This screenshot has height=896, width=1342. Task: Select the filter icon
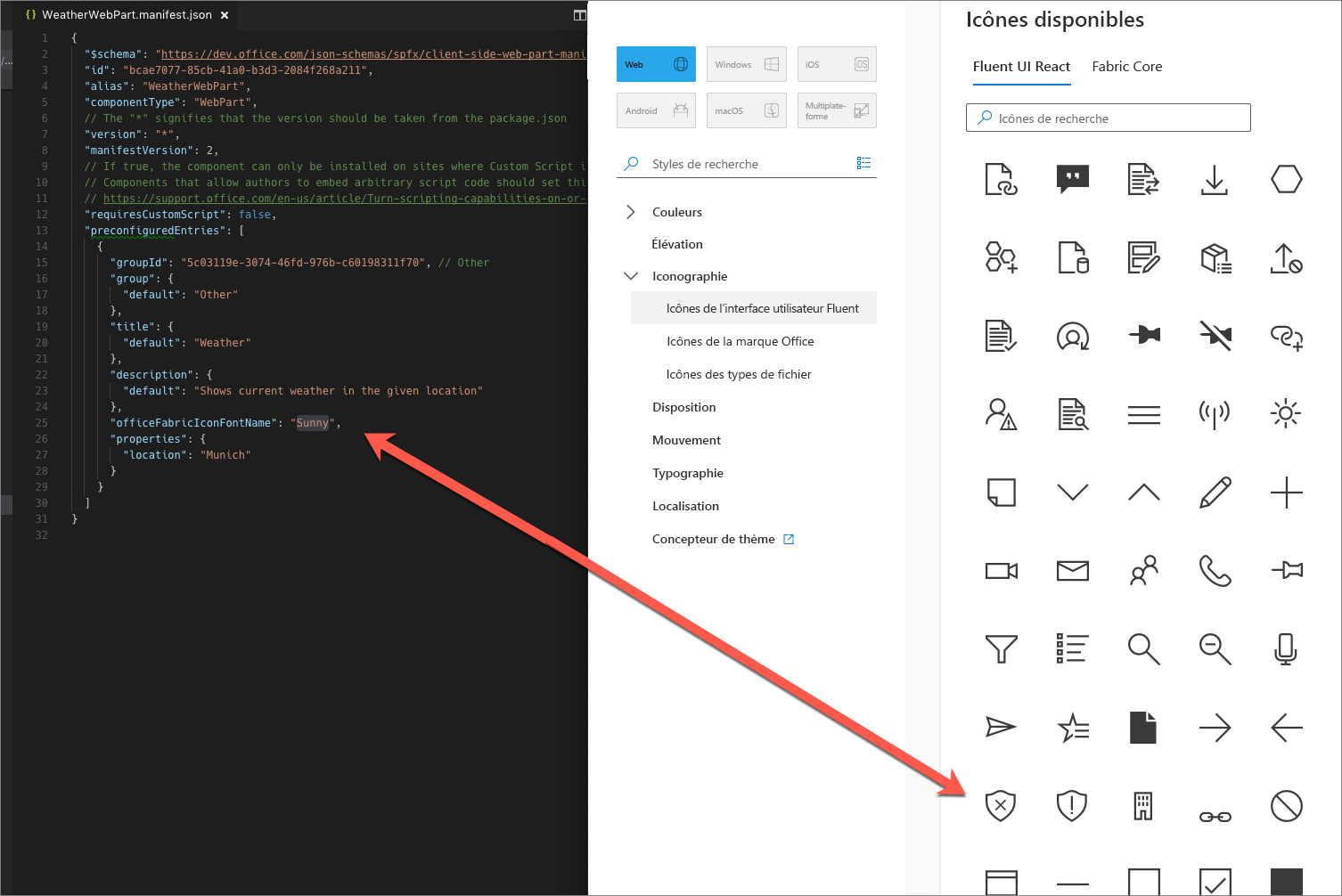coord(1001,649)
